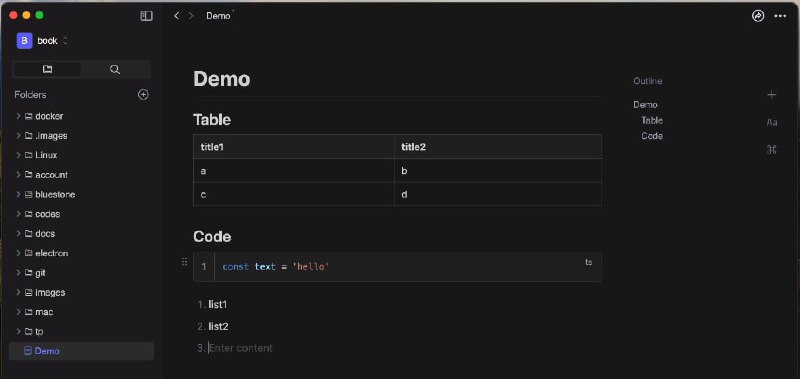Click the command key shortcut icon

tap(771, 149)
